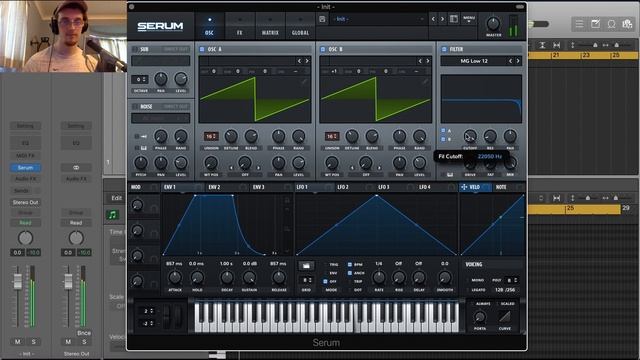Toggle filter routing for oscillator B
640x360 pixels.
tap(443, 139)
